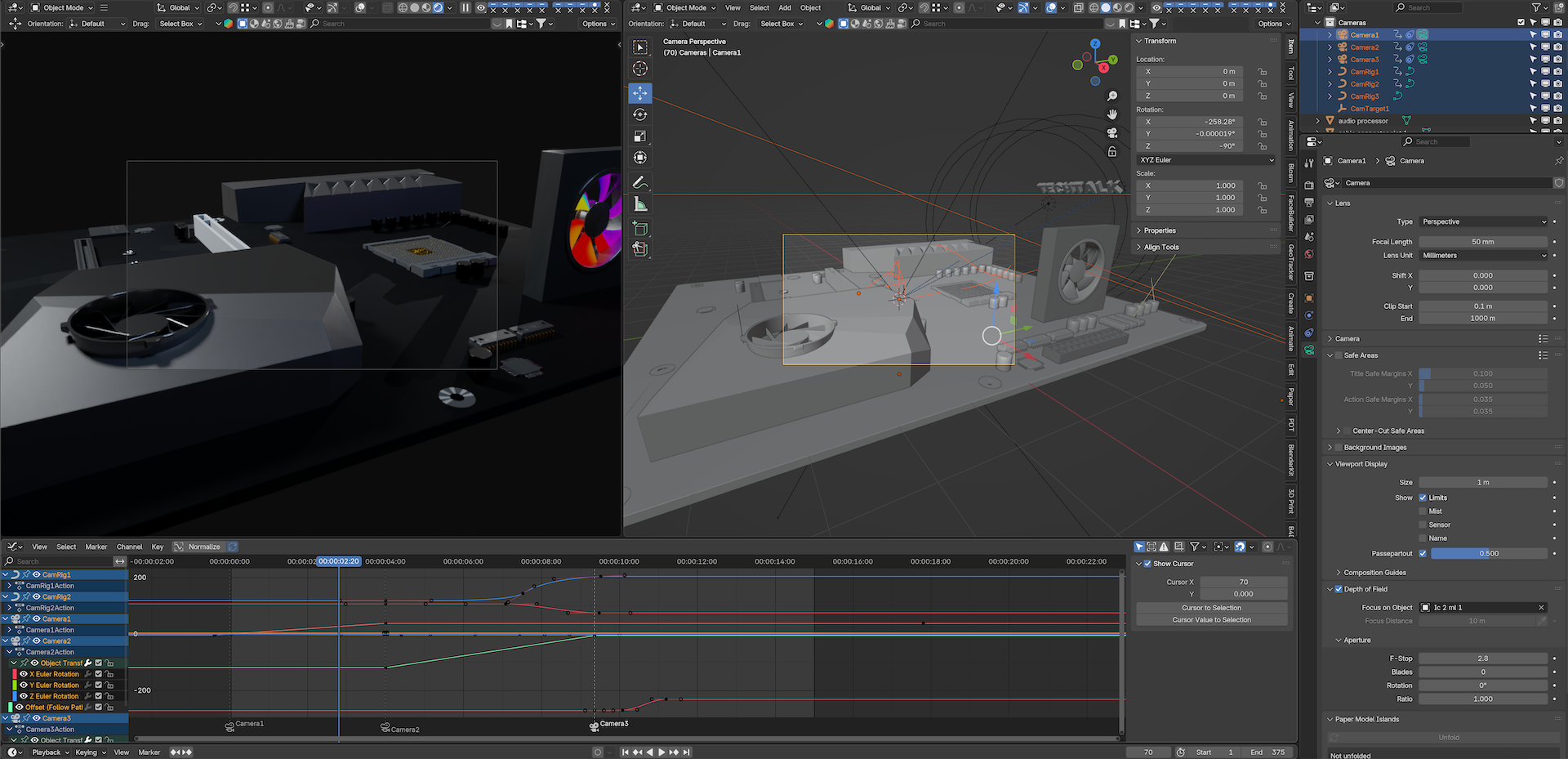Pick the Add Cube tool

point(640,229)
